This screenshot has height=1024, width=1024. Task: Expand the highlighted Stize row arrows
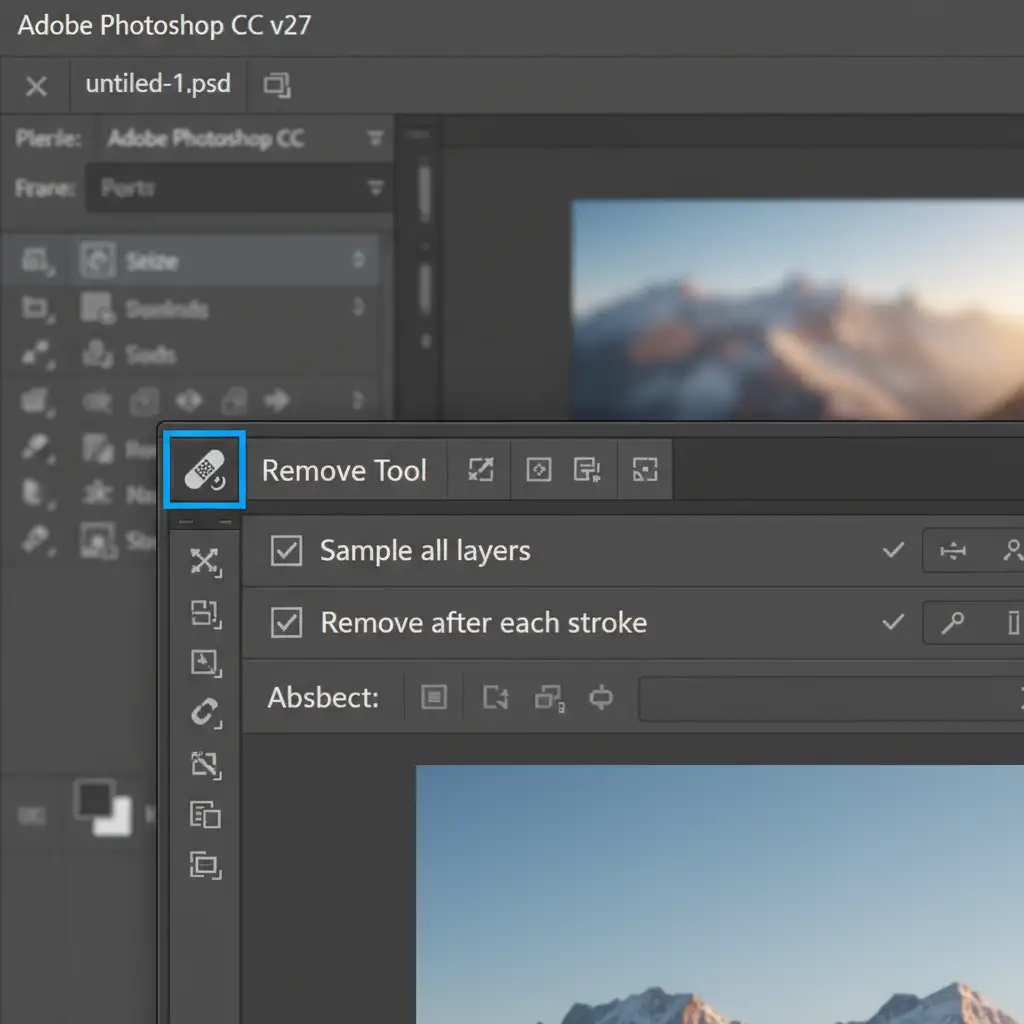[x=358, y=262]
